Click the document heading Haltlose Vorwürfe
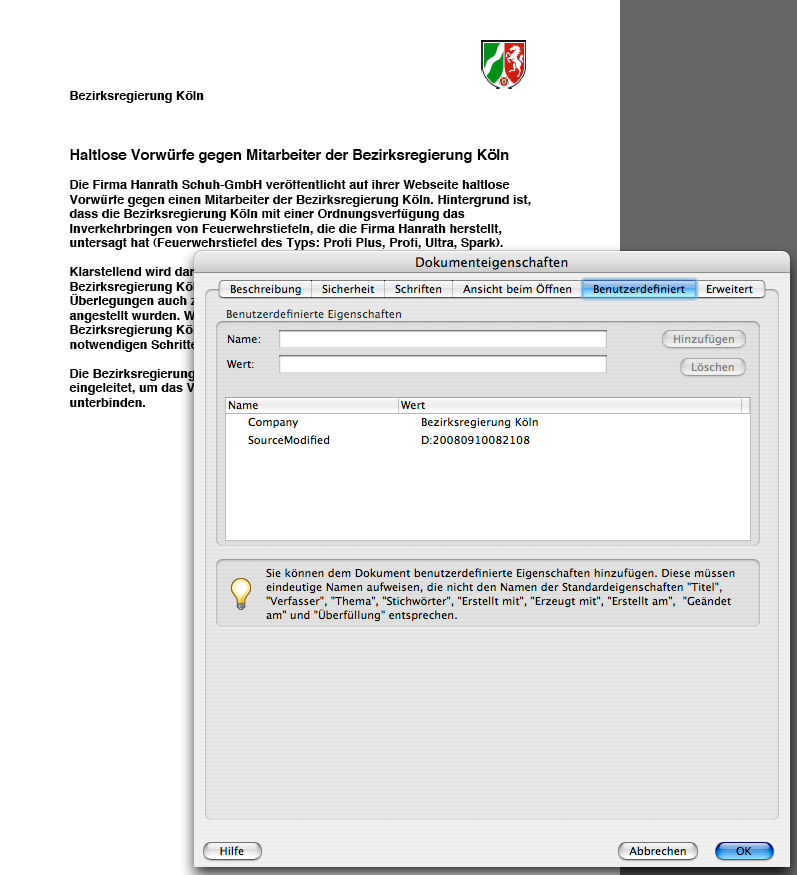The width and height of the screenshot is (797, 875). [x=289, y=155]
